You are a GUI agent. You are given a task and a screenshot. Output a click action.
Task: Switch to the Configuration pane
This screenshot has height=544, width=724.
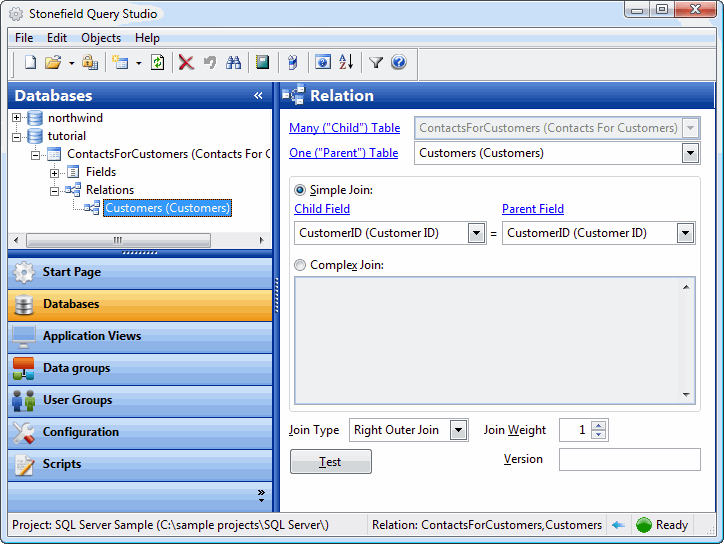[x=80, y=432]
